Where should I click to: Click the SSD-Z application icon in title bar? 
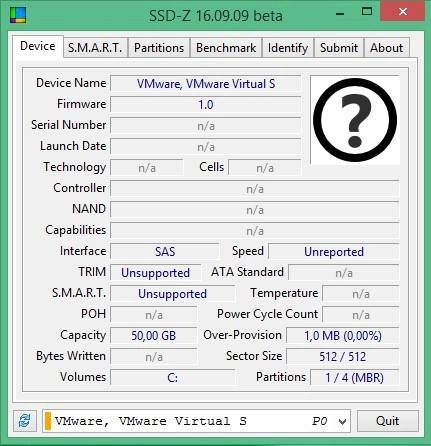tap(18, 15)
